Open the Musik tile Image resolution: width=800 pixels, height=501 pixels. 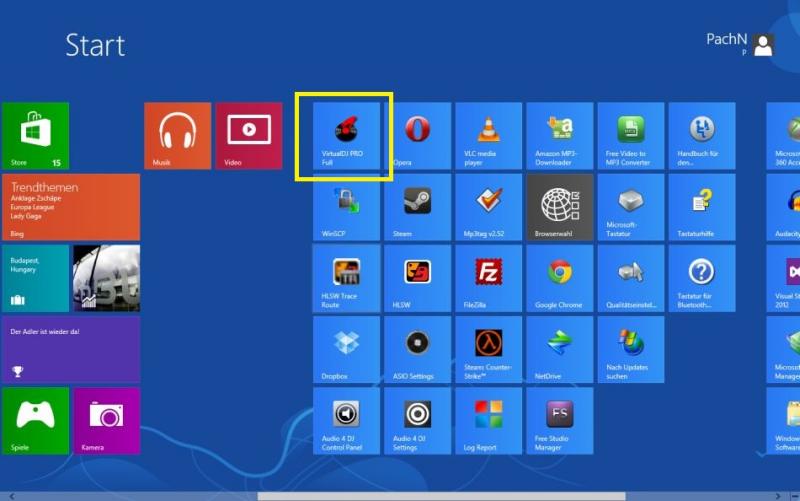tap(178, 136)
